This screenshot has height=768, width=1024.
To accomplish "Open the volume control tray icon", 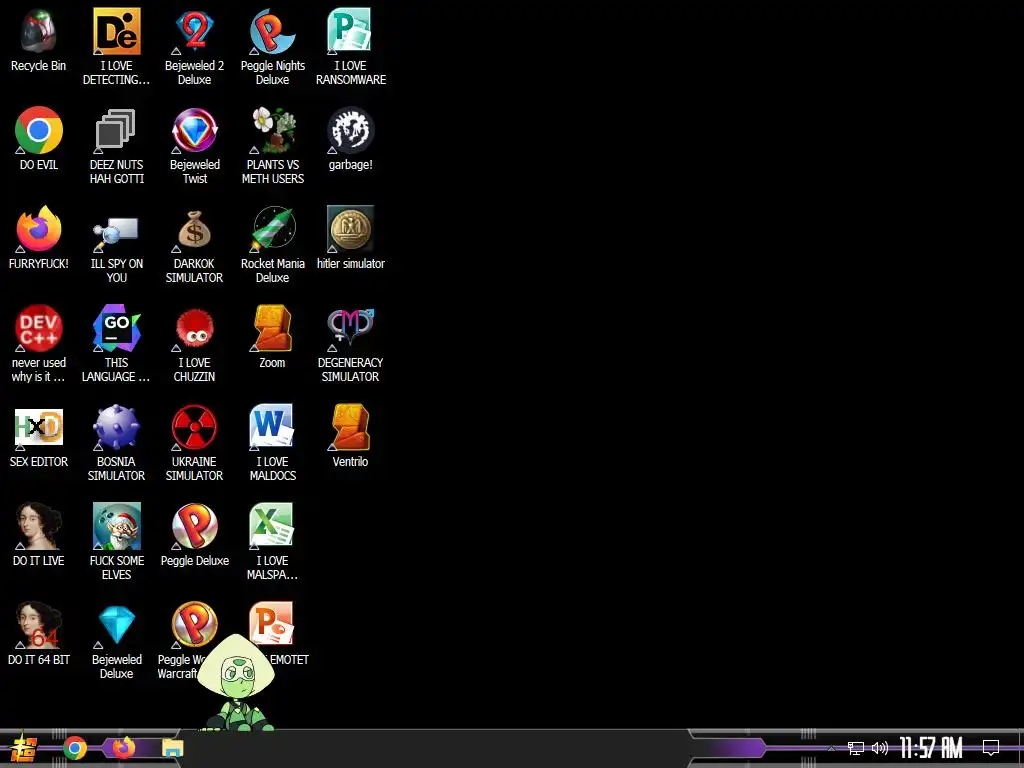I will pos(880,748).
